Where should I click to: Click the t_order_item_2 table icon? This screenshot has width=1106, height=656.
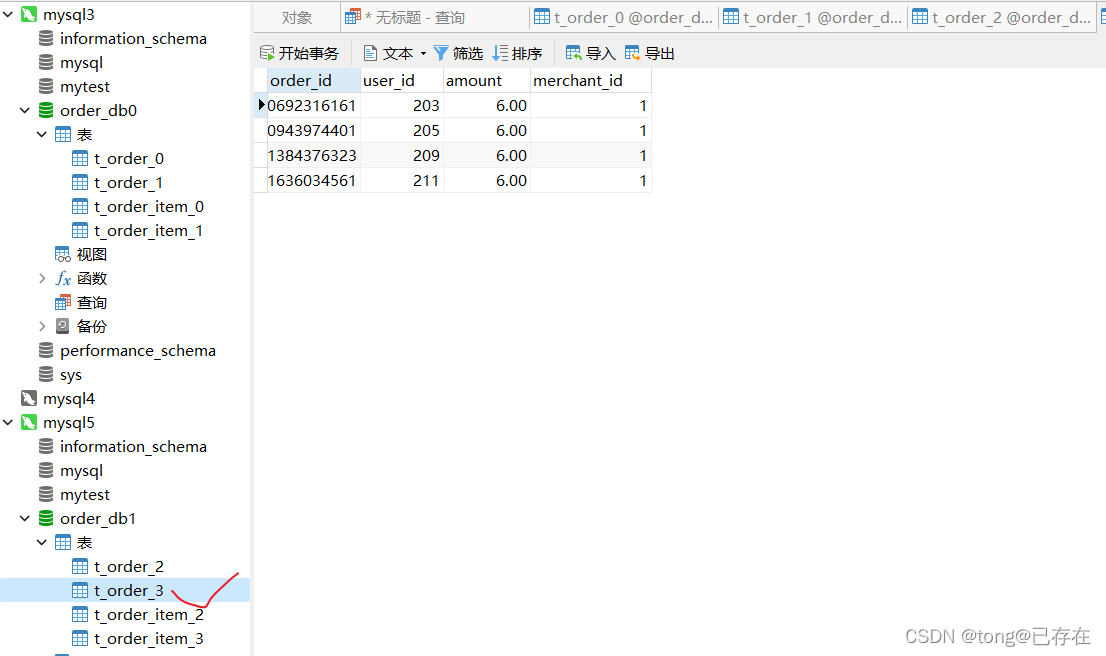click(x=80, y=614)
